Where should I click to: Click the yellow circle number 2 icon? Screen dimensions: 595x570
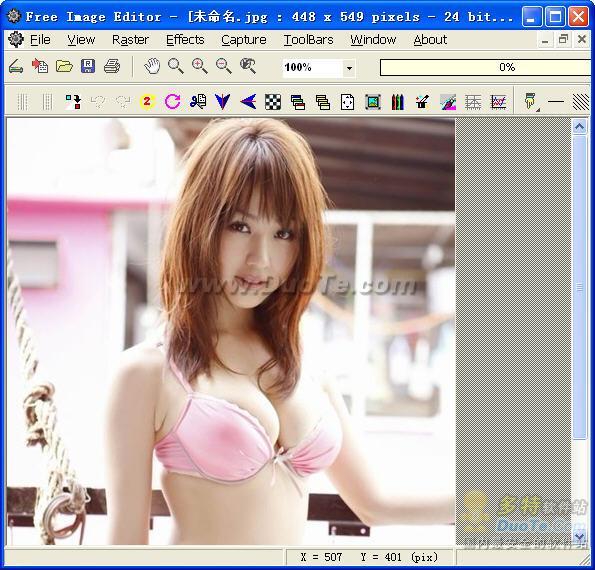coord(147,102)
